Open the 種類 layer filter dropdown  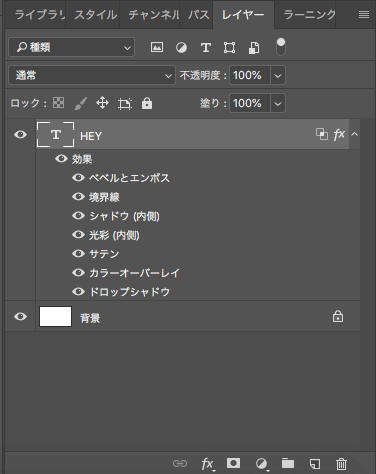[72, 47]
